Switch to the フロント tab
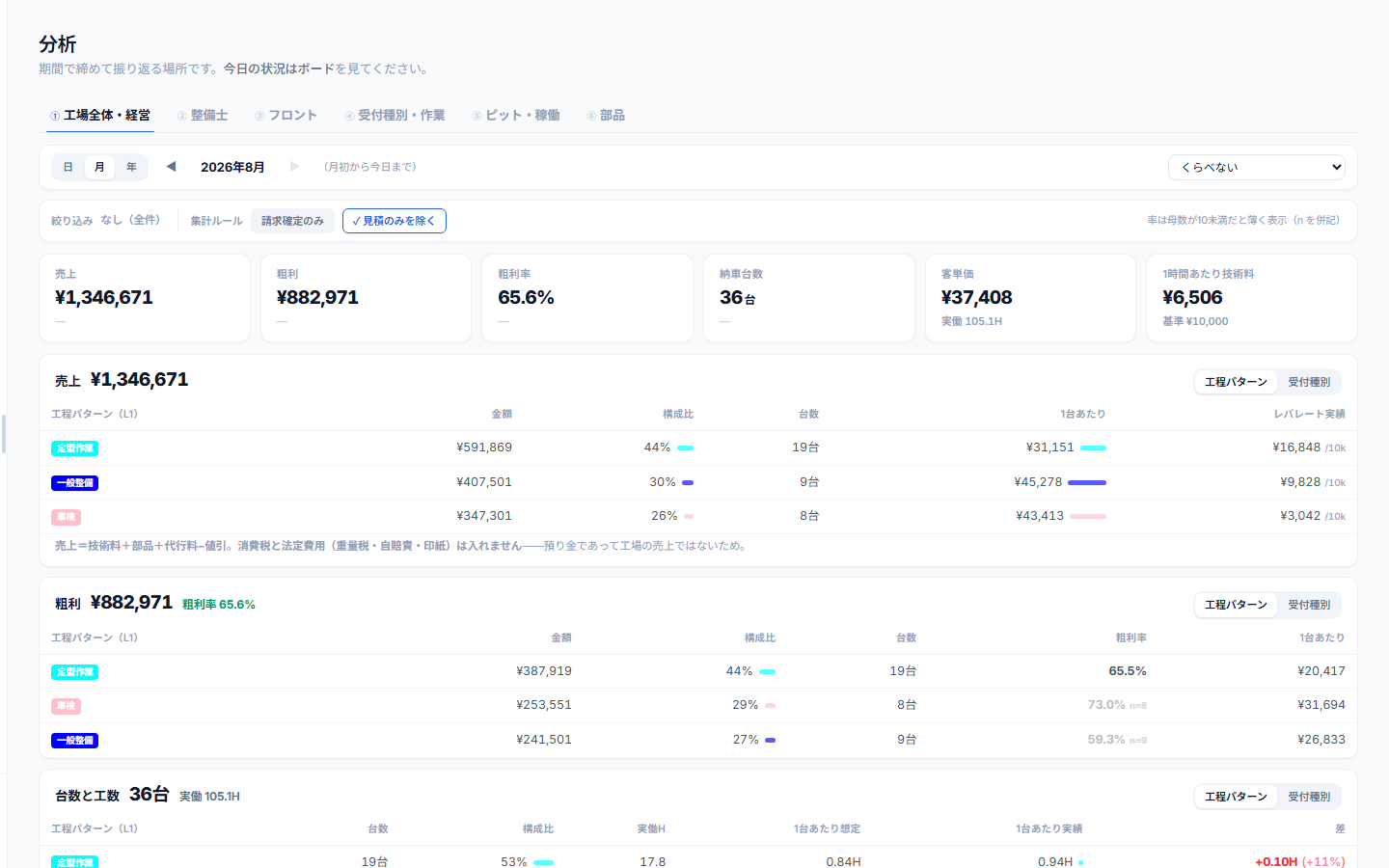 point(286,116)
